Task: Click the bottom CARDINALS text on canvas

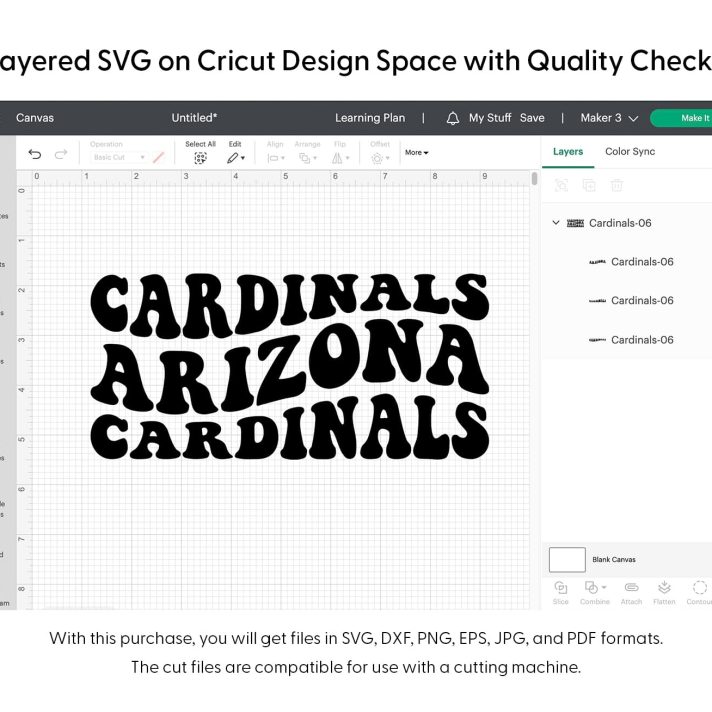Action: [x=290, y=429]
